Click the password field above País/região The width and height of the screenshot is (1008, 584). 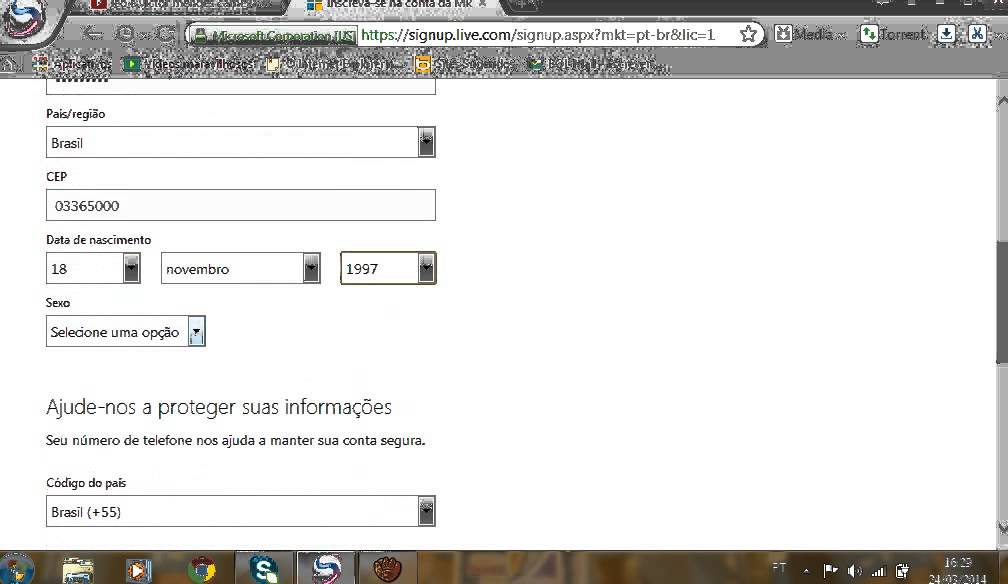[240, 86]
